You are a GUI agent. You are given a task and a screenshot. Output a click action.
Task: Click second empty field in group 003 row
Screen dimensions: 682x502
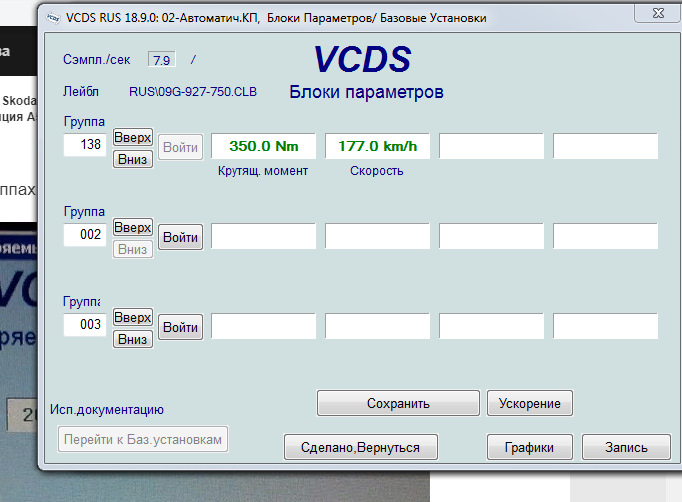tap(378, 326)
